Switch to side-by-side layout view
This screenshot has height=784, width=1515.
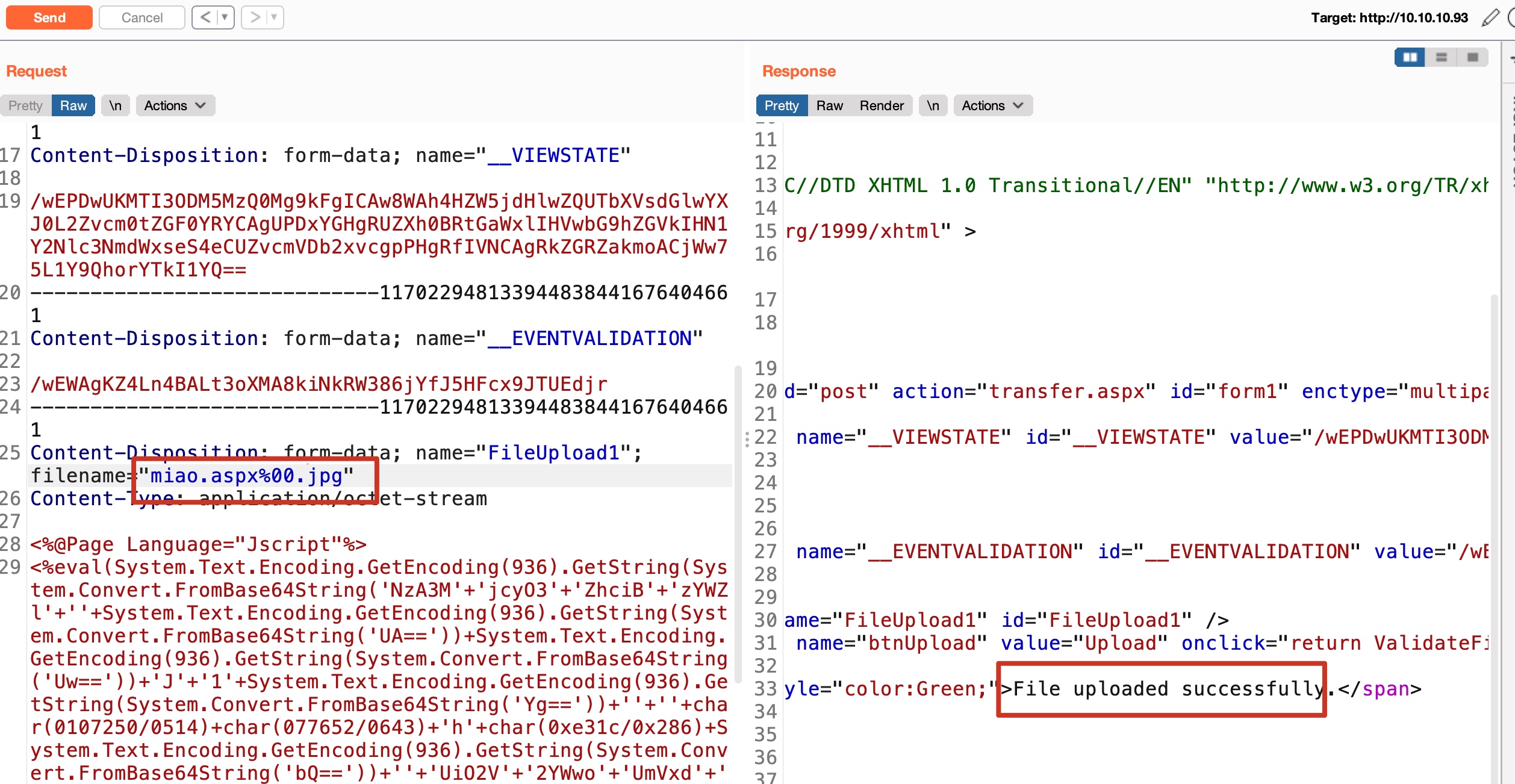1410,57
